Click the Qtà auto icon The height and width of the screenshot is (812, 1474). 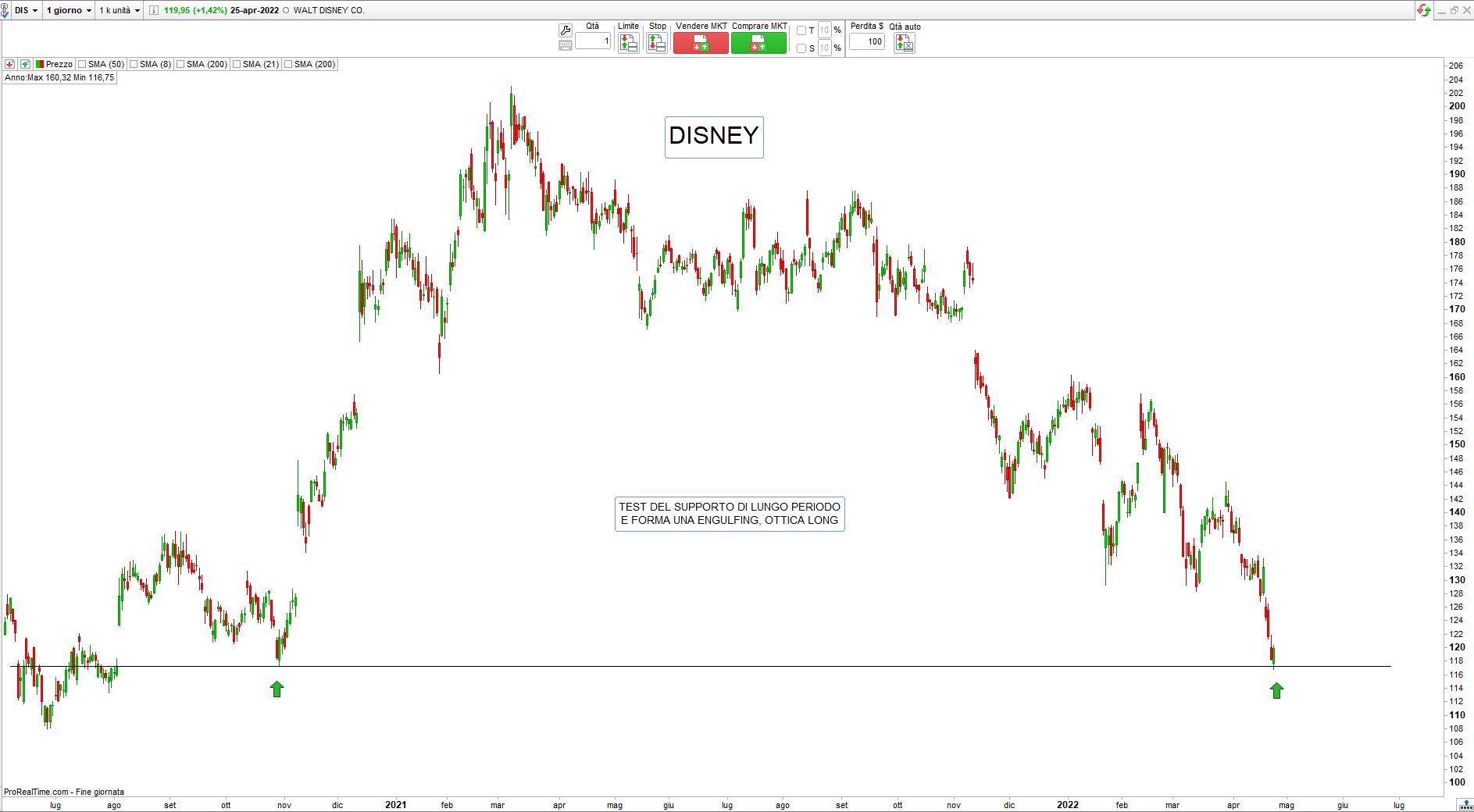[x=904, y=43]
